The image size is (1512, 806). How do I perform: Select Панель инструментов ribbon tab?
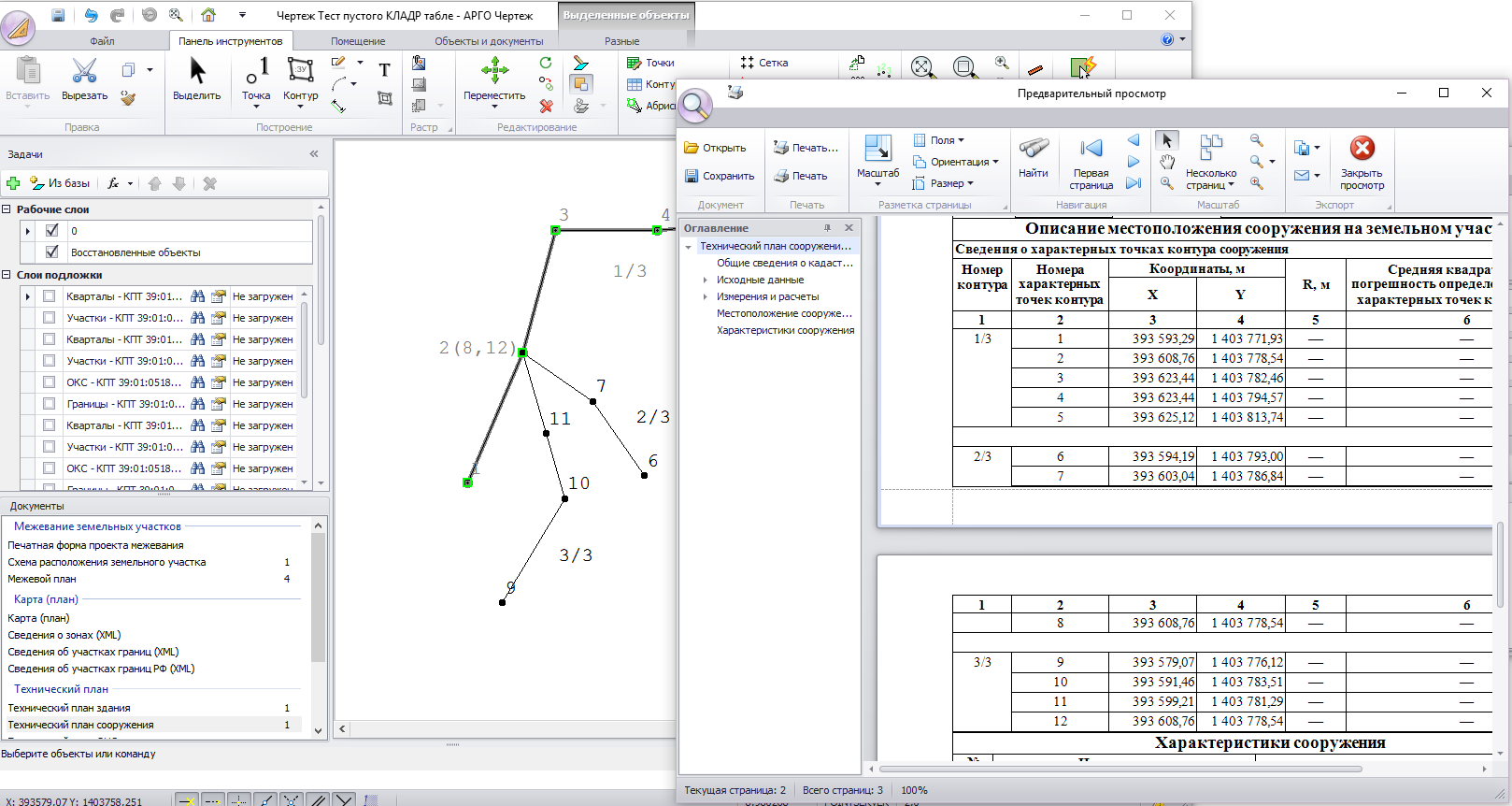click(230, 41)
